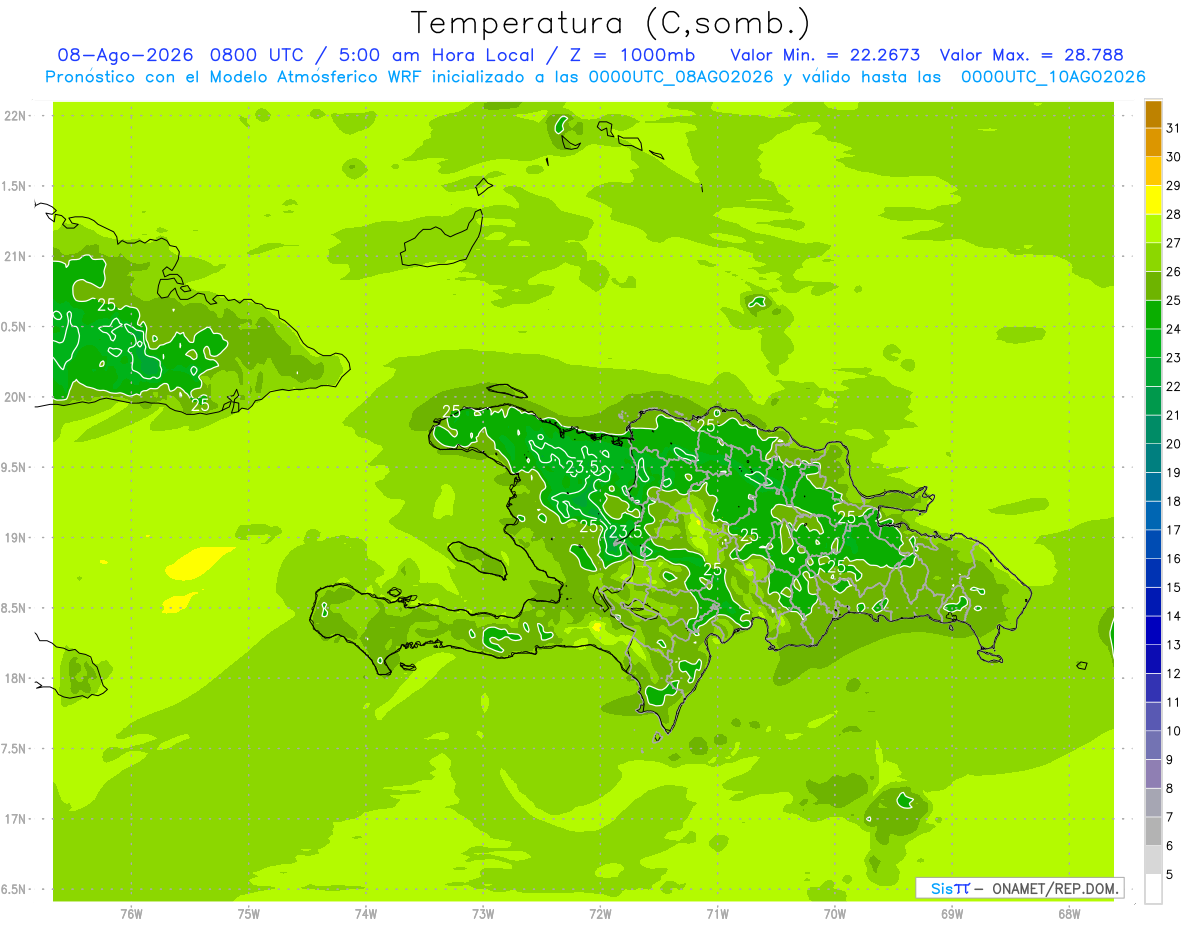Click the legend value '26'
The image size is (1200, 927).
1174,271
